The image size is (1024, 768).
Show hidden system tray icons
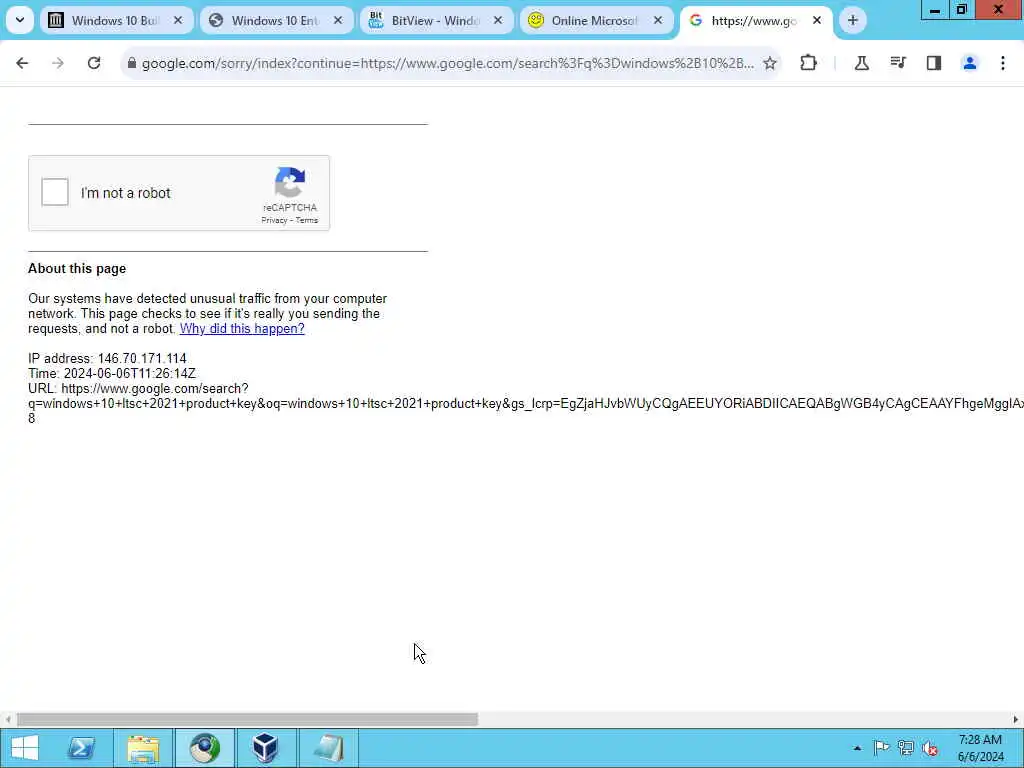[x=857, y=748]
